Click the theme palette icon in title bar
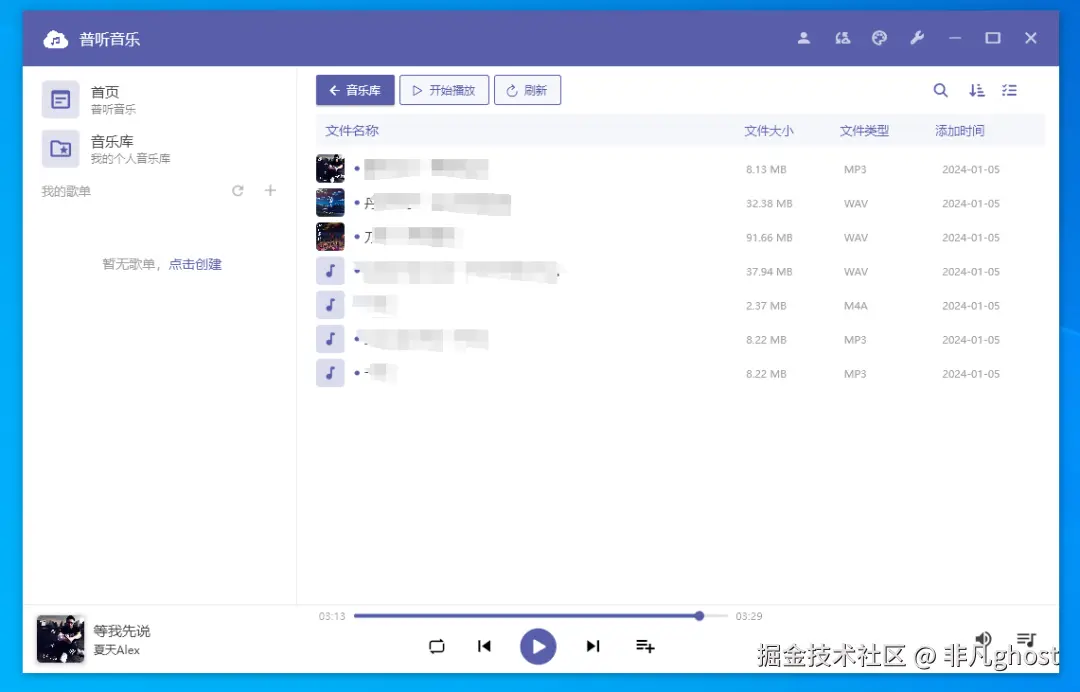The image size is (1080, 692). coord(879,38)
